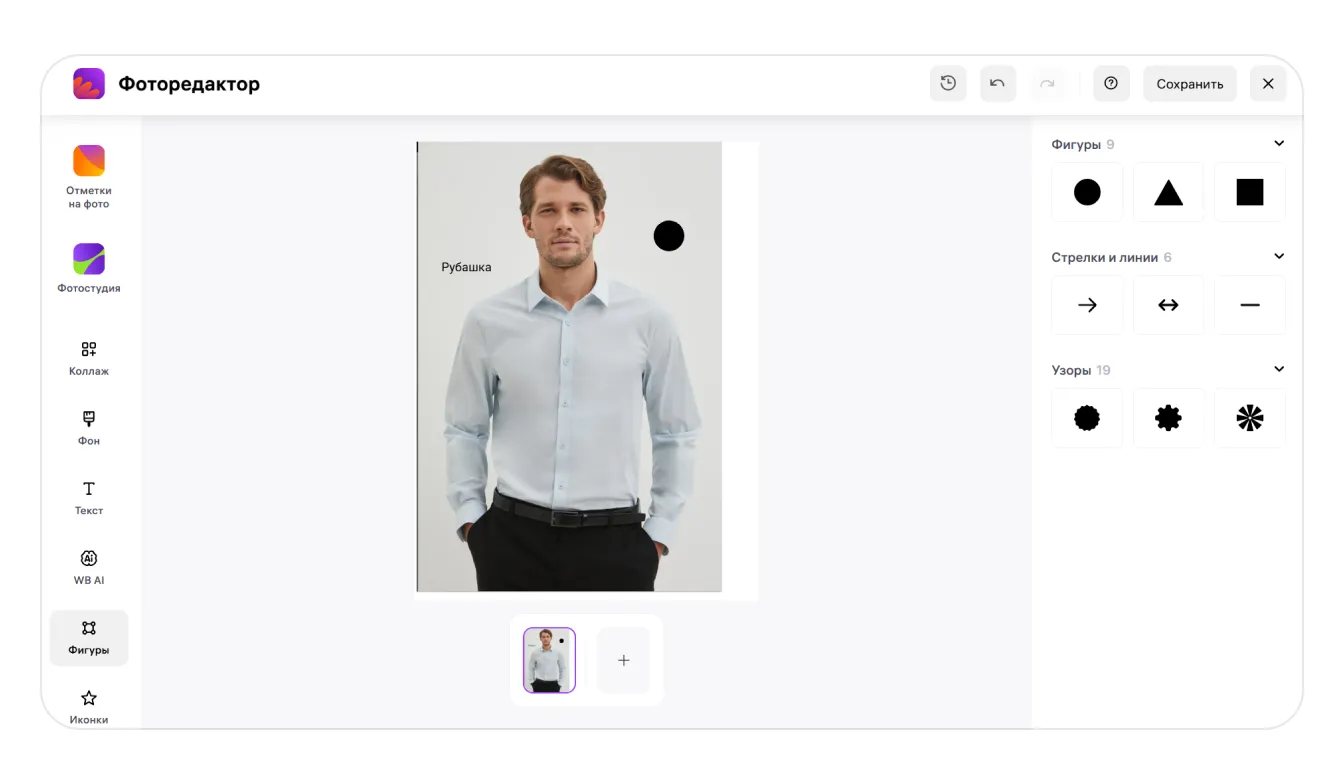Add a new photo slot with plus

(624, 660)
